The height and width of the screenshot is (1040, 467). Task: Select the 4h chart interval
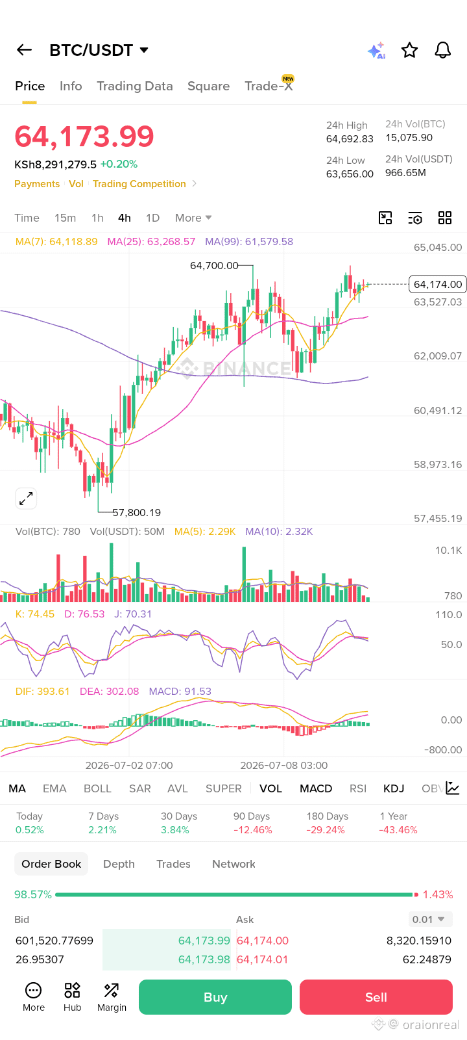click(125, 218)
